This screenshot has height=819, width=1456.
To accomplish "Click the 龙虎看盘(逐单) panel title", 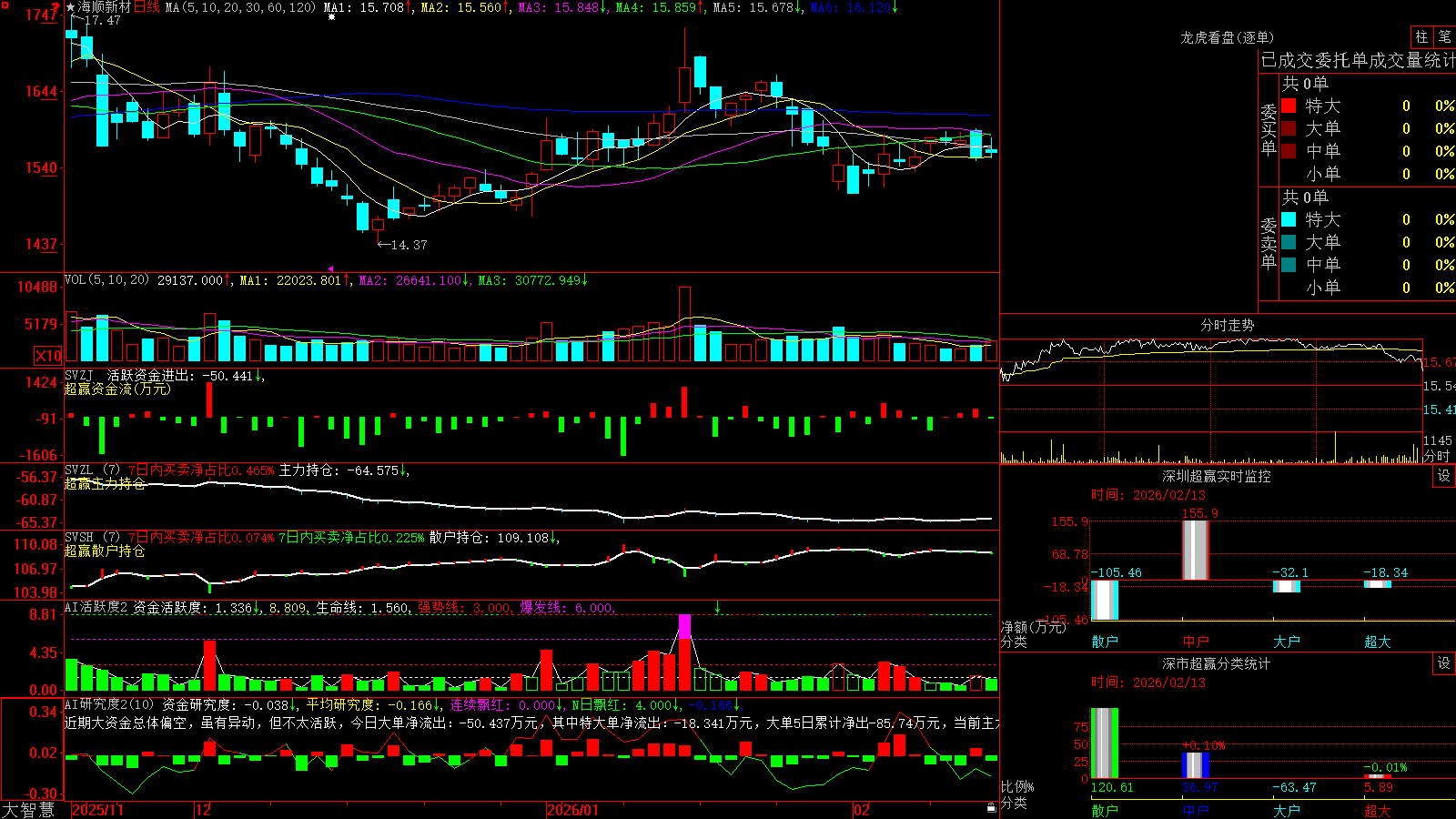I will [1227, 37].
